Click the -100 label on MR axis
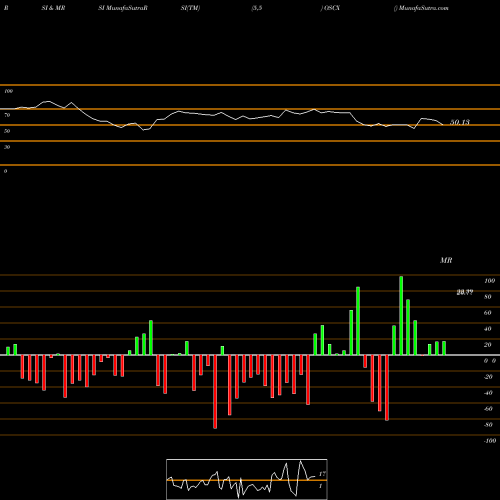 (490, 441)
